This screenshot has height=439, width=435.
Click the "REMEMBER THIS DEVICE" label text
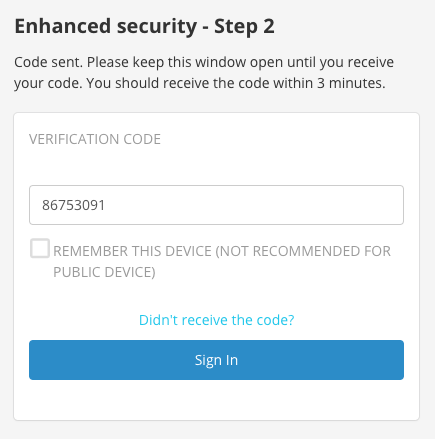[x=132, y=251]
